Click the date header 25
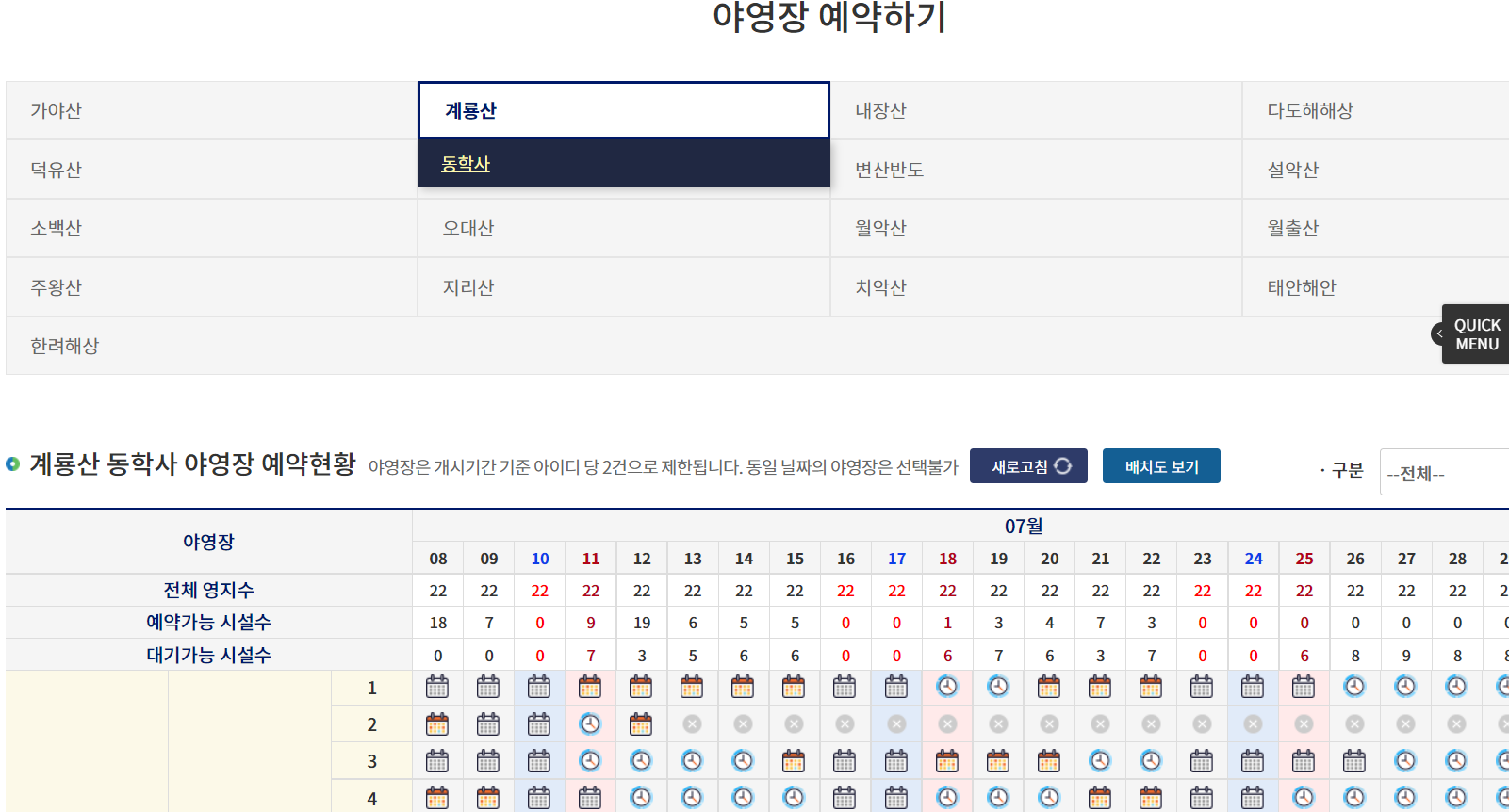The height and width of the screenshot is (812, 1509). (x=1304, y=559)
